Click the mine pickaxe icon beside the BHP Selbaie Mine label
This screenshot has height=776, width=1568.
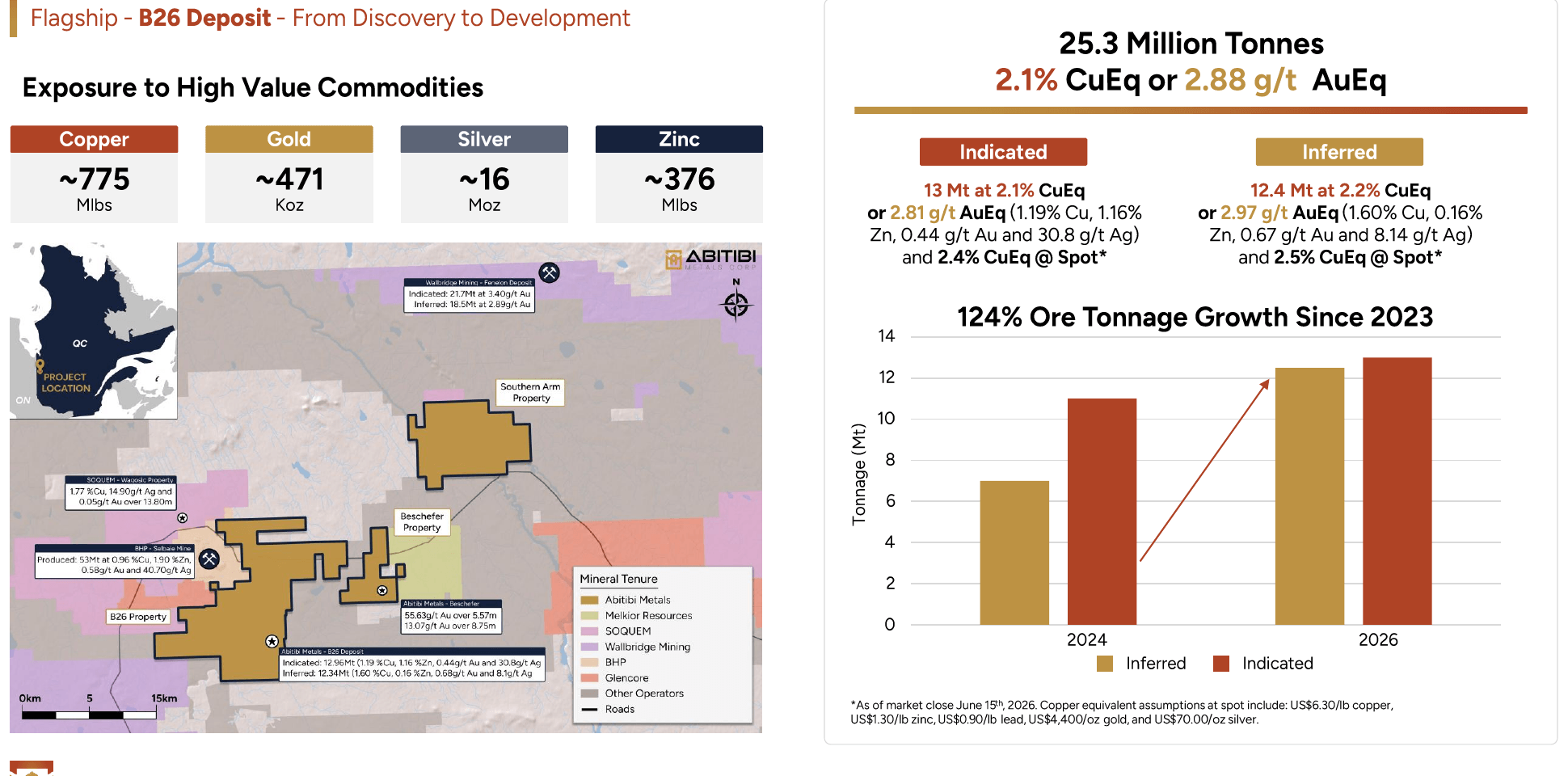coord(209,559)
